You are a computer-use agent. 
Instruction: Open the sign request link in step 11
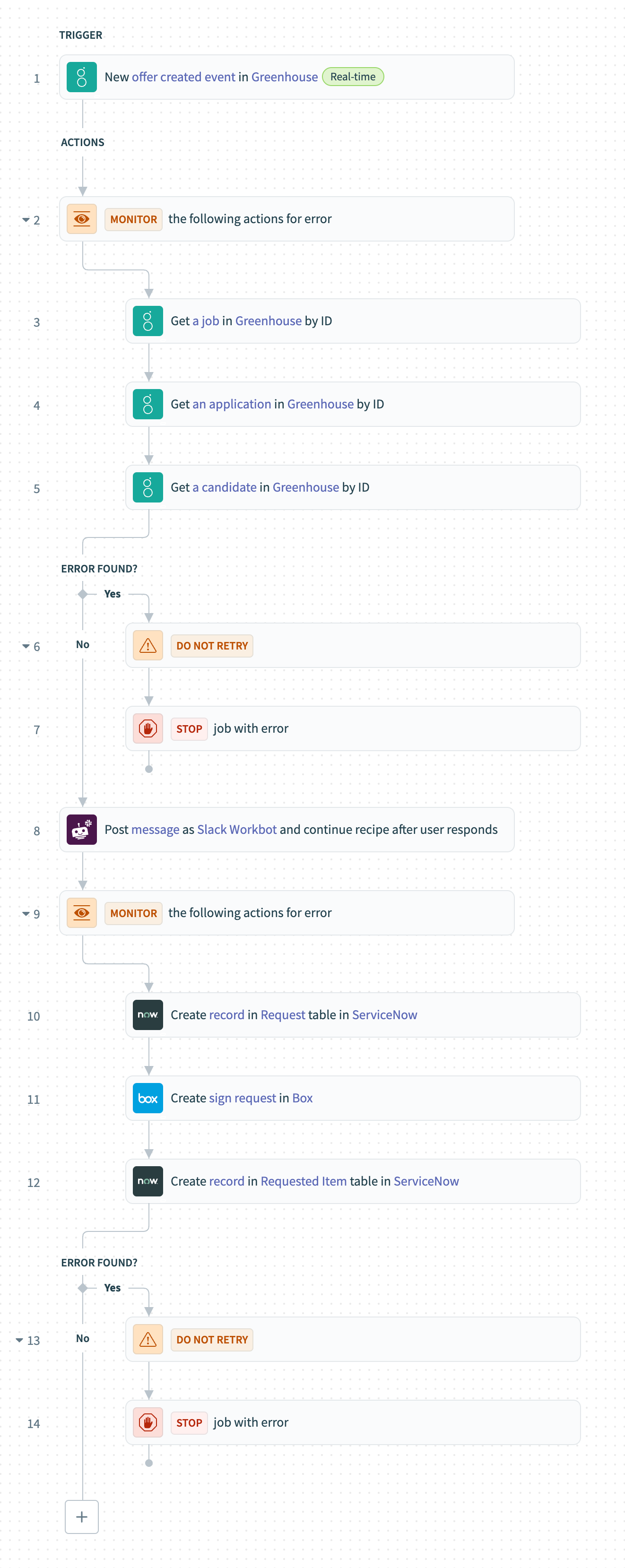tap(241, 1098)
